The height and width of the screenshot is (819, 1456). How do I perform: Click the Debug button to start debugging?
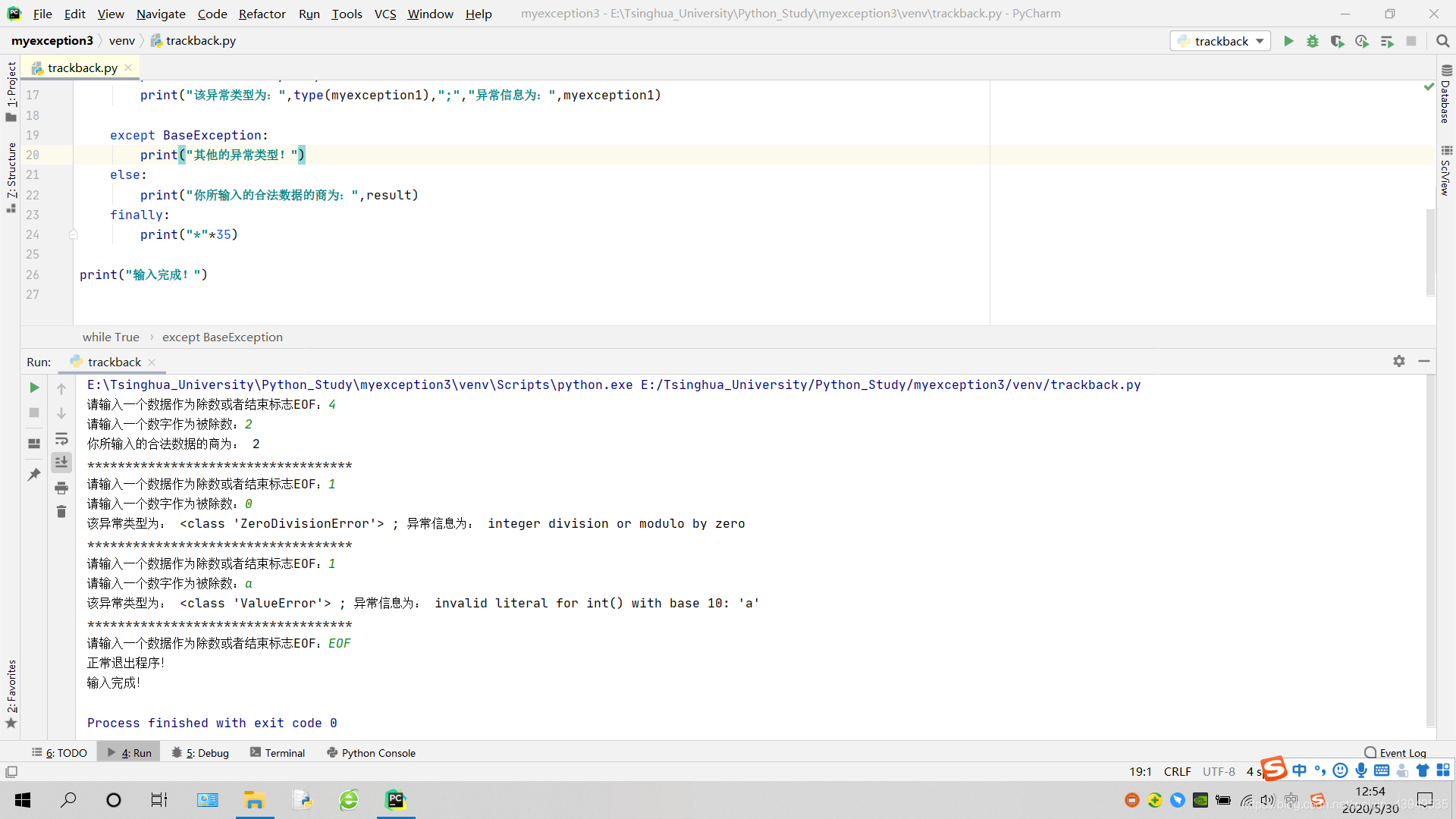coord(1313,41)
